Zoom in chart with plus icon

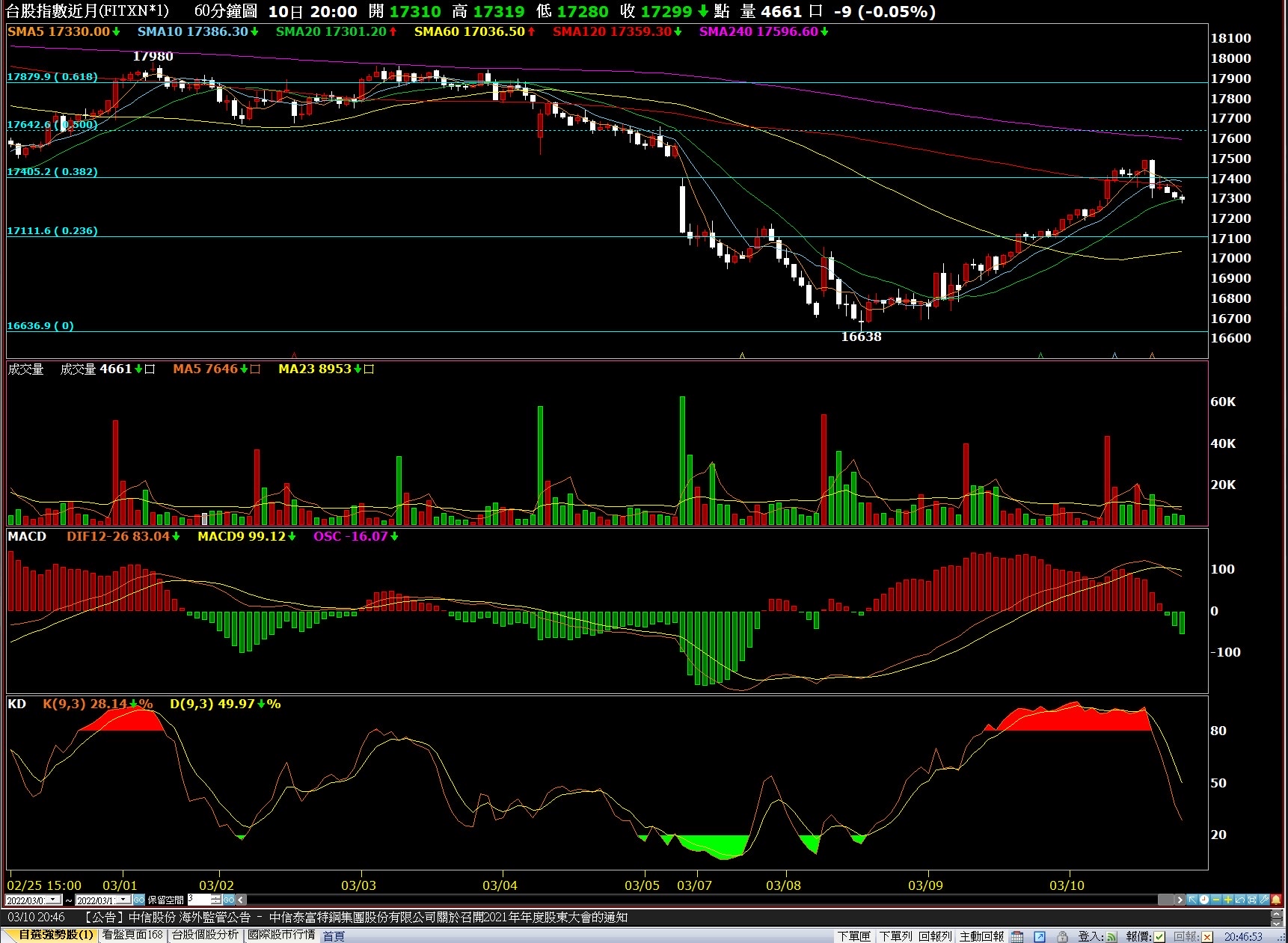coord(1227,900)
